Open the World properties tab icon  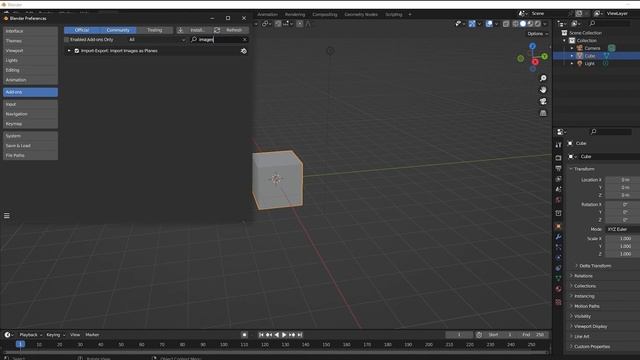(x=558, y=200)
